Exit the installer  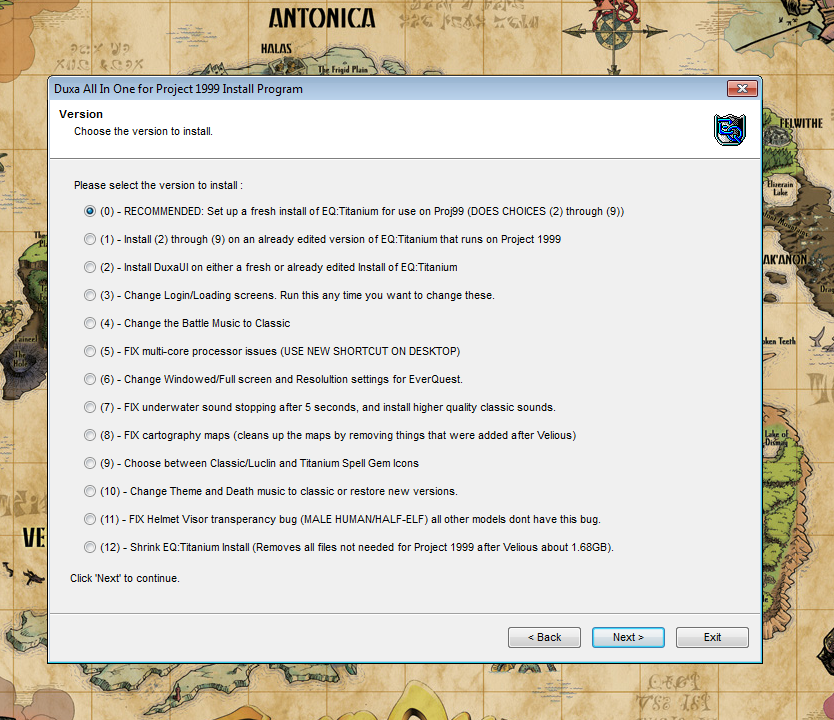pyautogui.click(x=712, y=637)
